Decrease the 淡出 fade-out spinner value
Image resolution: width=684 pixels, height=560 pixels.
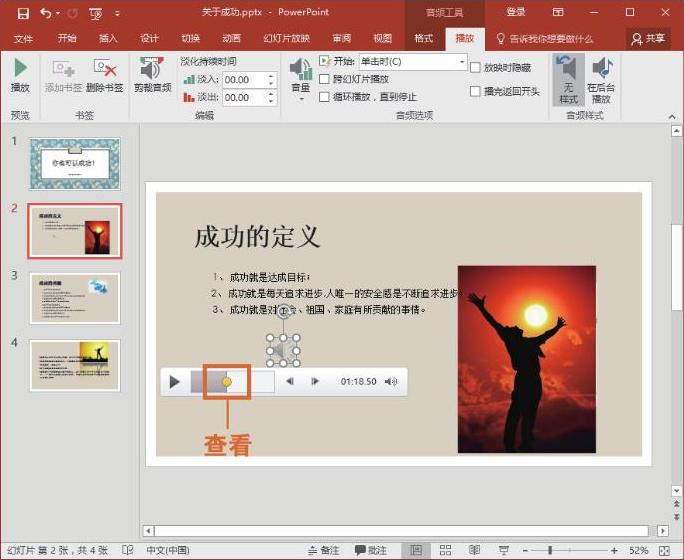[271, 101]
